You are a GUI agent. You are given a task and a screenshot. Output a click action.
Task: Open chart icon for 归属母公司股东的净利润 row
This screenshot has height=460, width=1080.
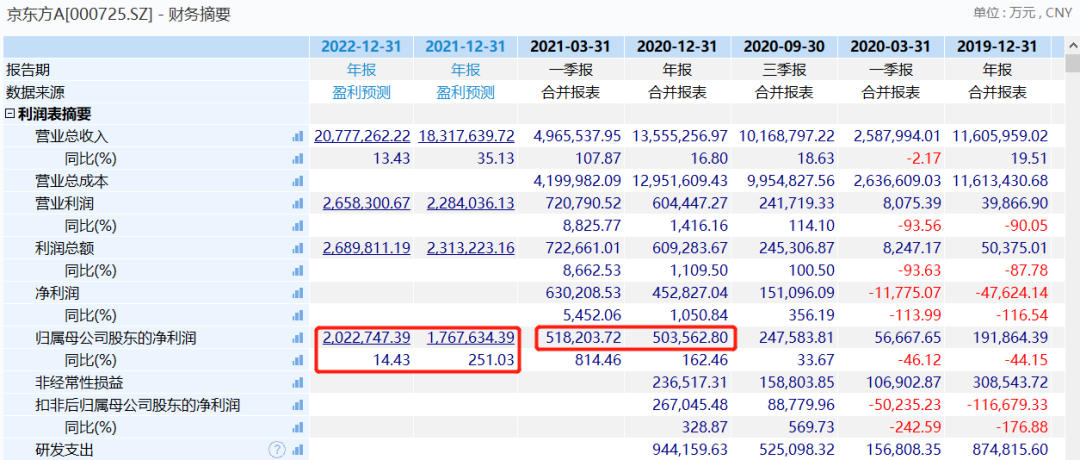(298, 338)
